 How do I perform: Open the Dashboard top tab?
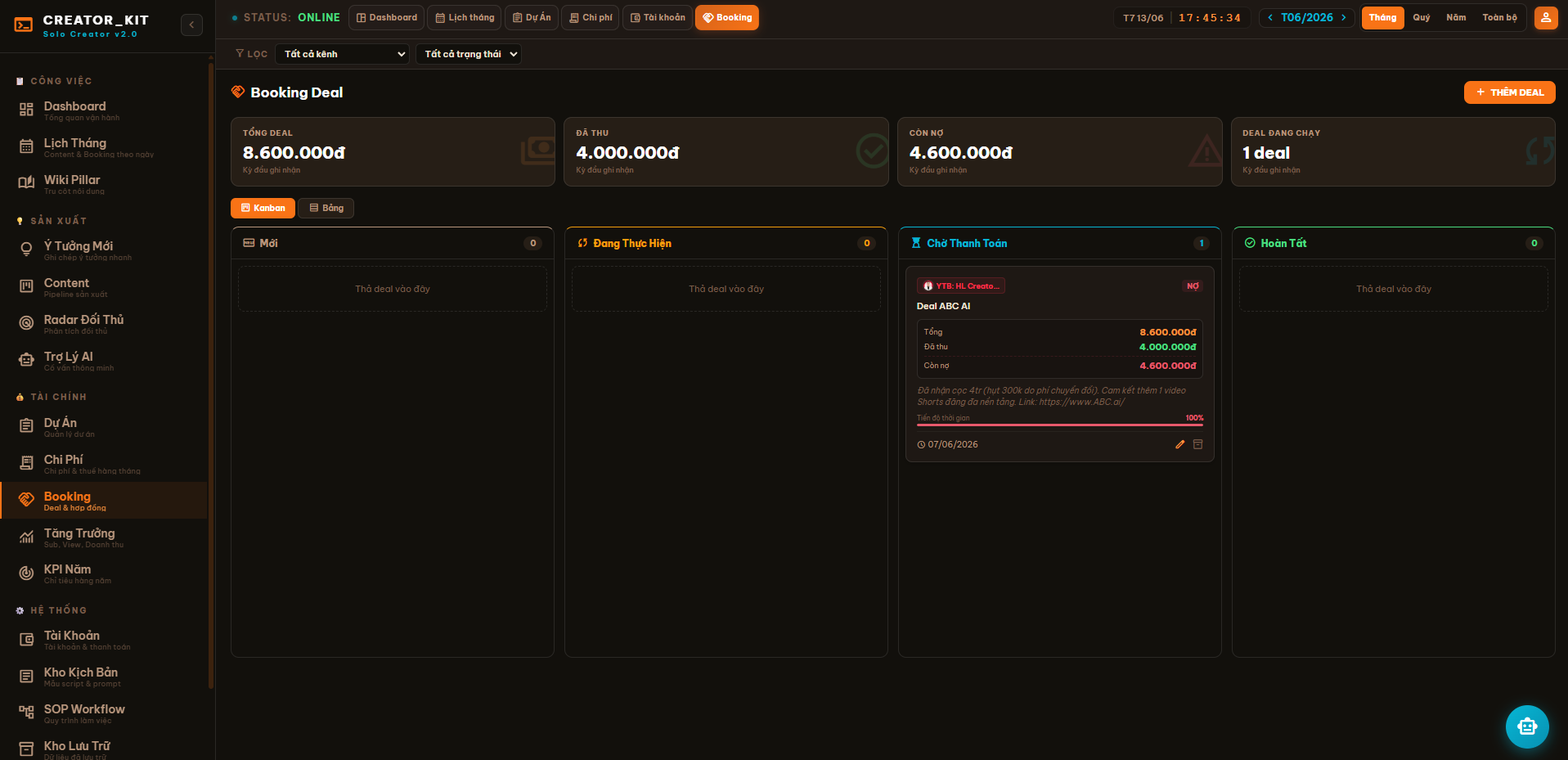[x=386, y=17]
